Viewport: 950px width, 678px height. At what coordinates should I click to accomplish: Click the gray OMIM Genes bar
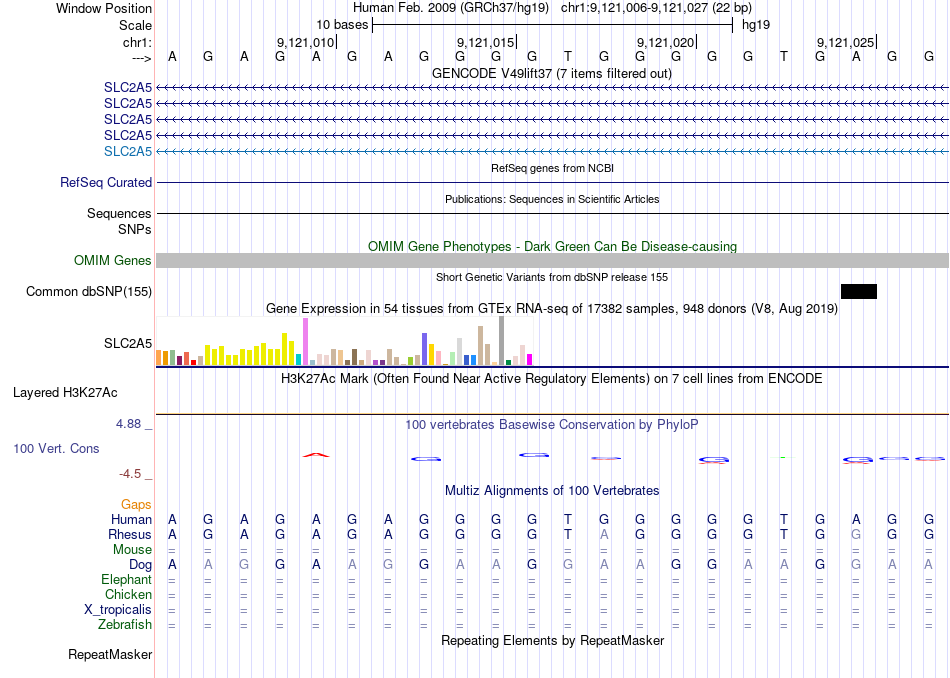[x=552, y=261]
